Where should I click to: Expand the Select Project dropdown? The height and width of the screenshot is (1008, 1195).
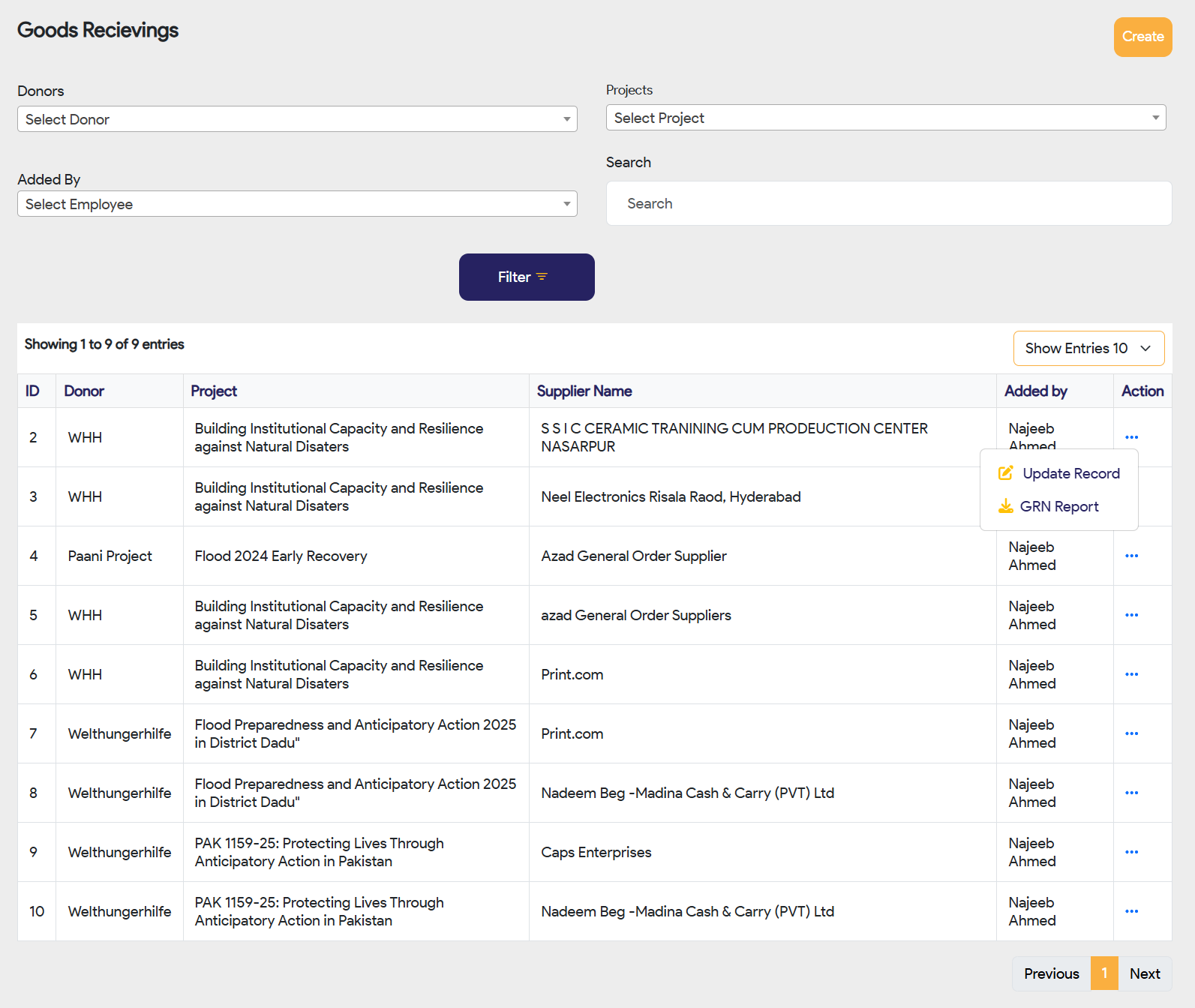[885, 118]
